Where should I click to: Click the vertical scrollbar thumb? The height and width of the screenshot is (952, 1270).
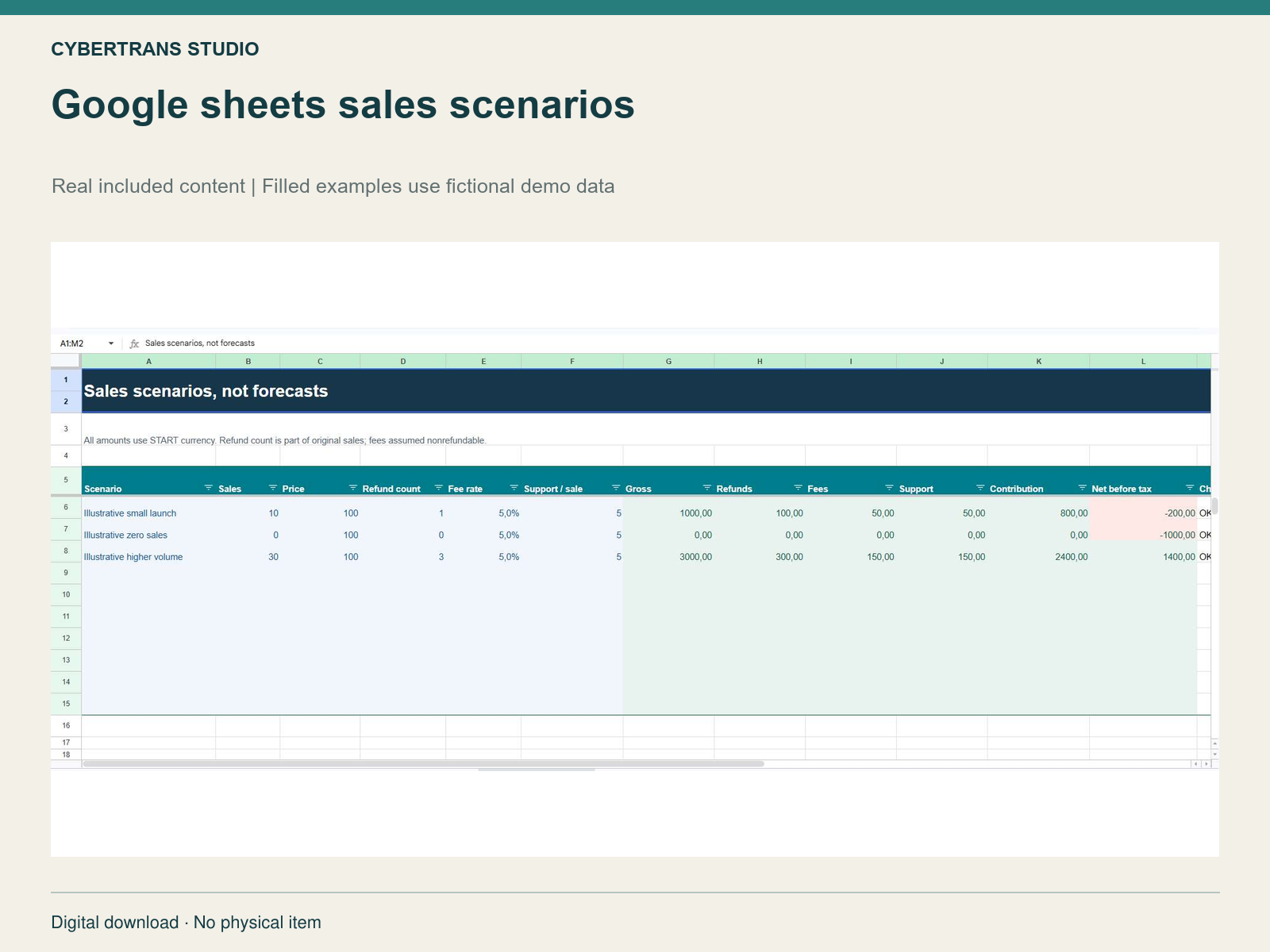coord(1214,506)
